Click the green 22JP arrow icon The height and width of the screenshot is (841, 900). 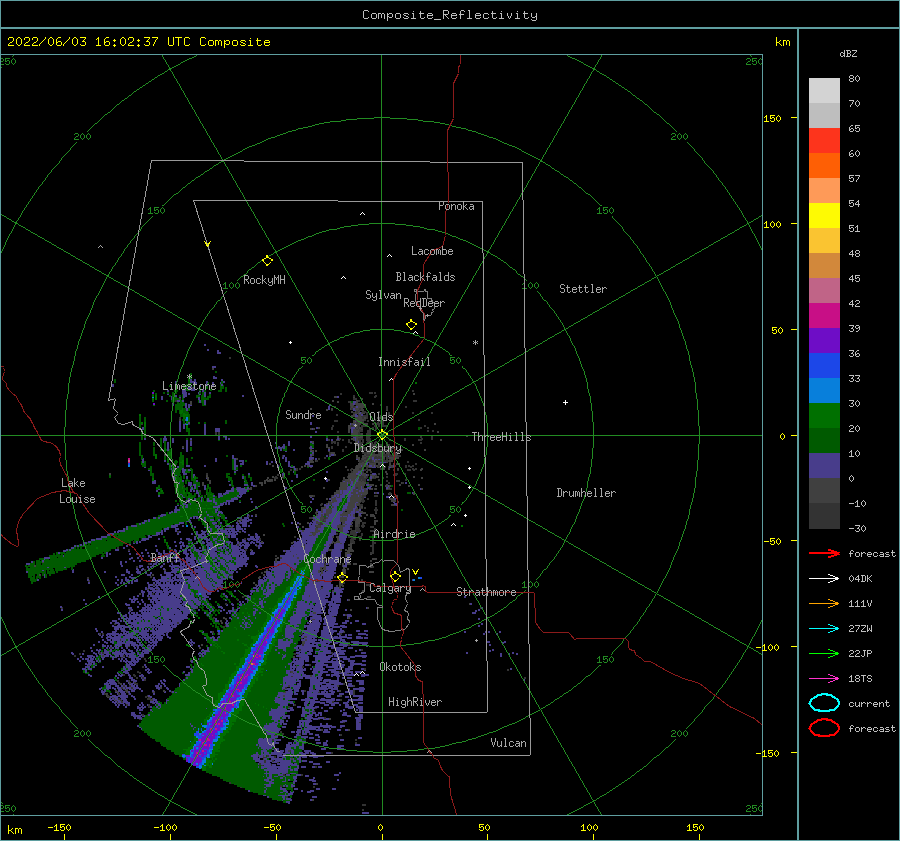pyautogui.click(x=824, y=653)
